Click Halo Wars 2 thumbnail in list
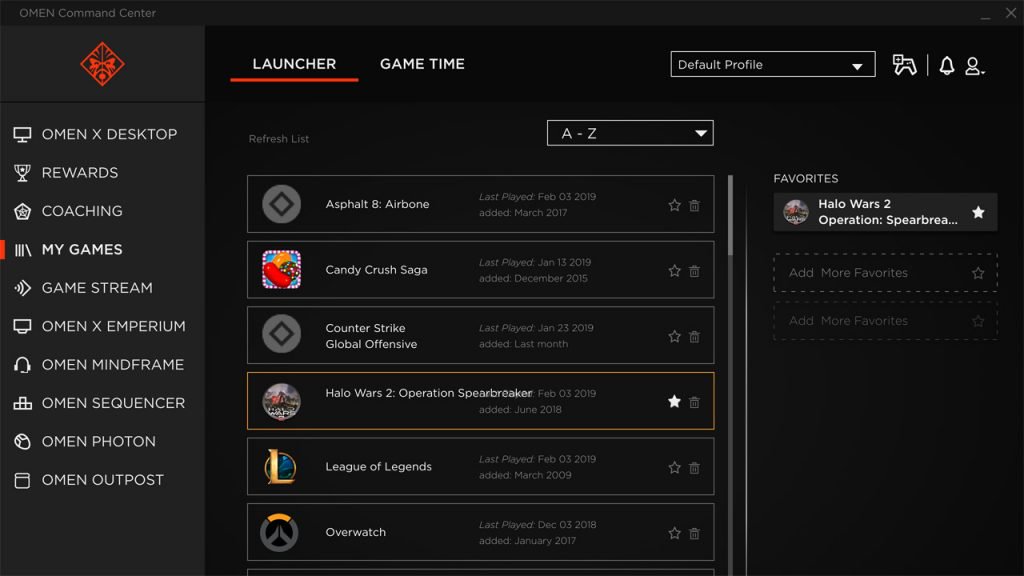This screenshot has width=1024, height=576. (281, 401)
